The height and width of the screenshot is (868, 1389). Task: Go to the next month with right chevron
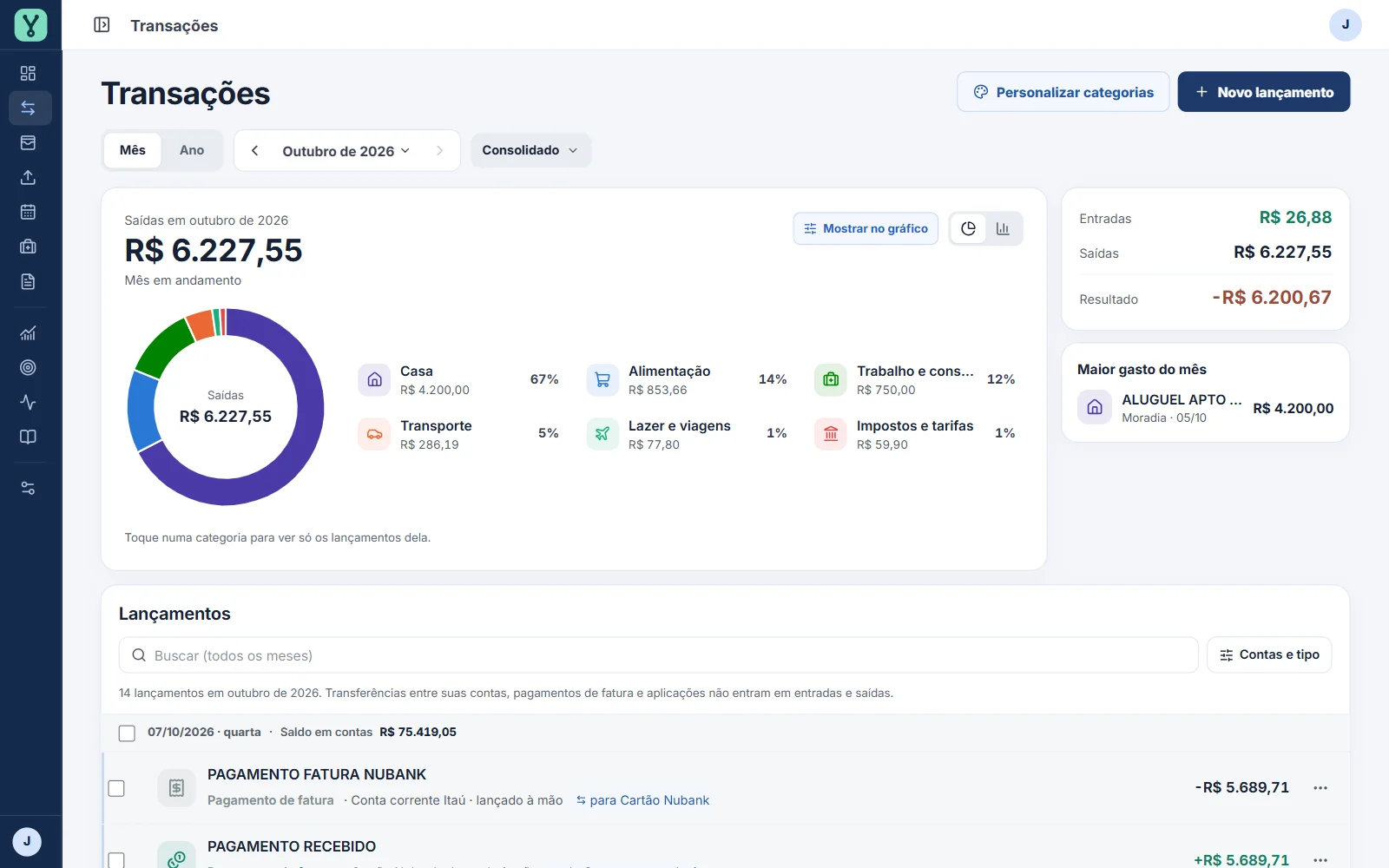click(439, 151)
